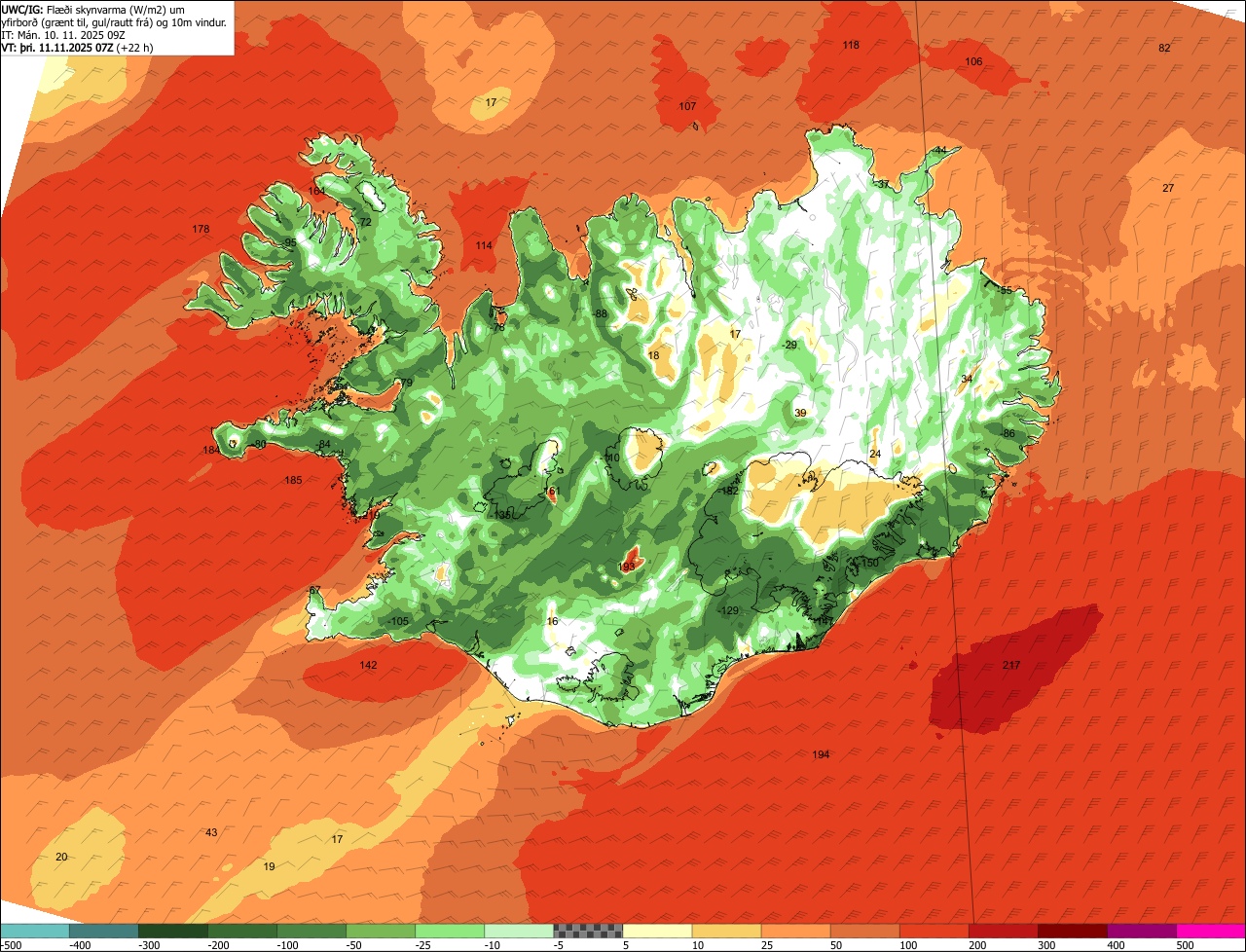Click the 217 value in the dark red patch
This screenshot has width=1246, height=952.
[x=1011, y=666]
